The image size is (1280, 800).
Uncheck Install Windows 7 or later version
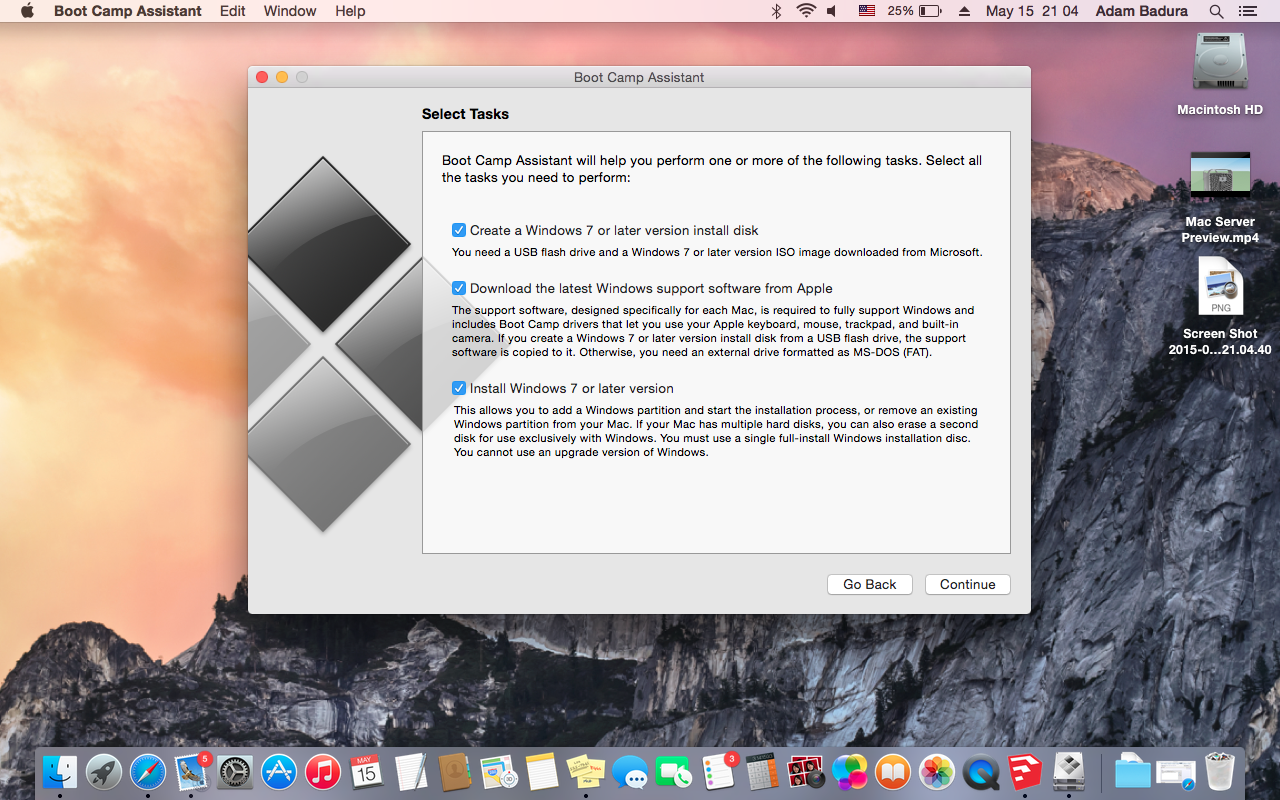(x=459, y=388)
